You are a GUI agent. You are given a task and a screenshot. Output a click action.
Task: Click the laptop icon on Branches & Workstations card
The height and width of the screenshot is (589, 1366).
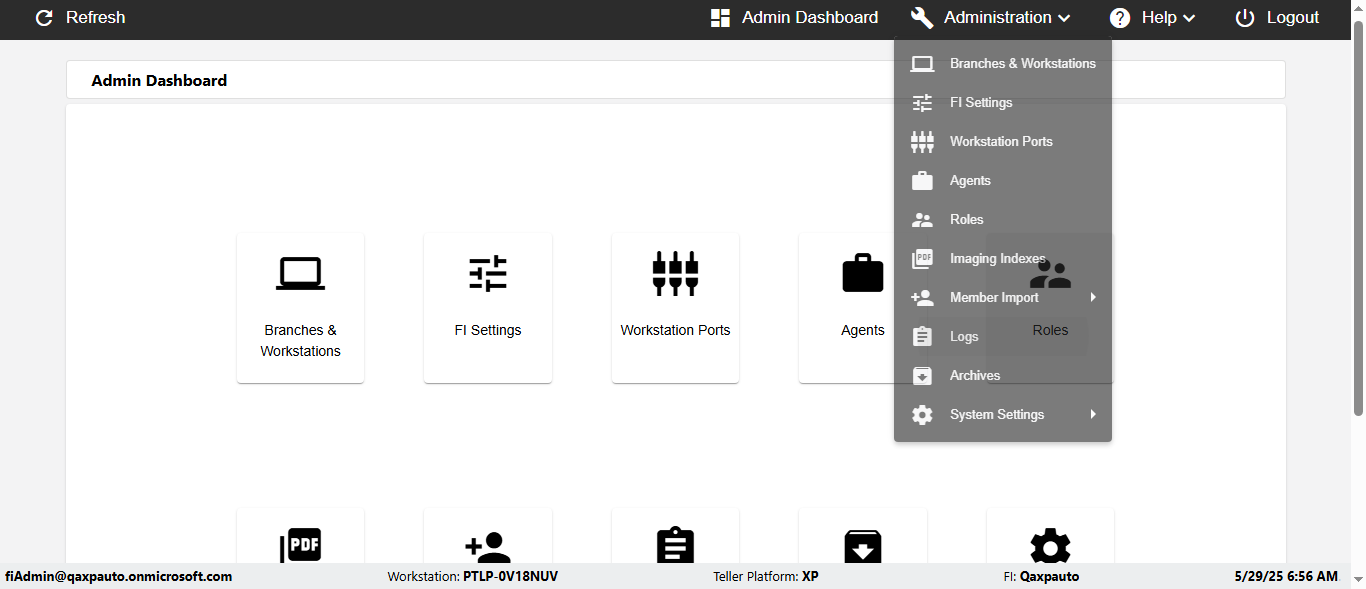tap(300, 273)
